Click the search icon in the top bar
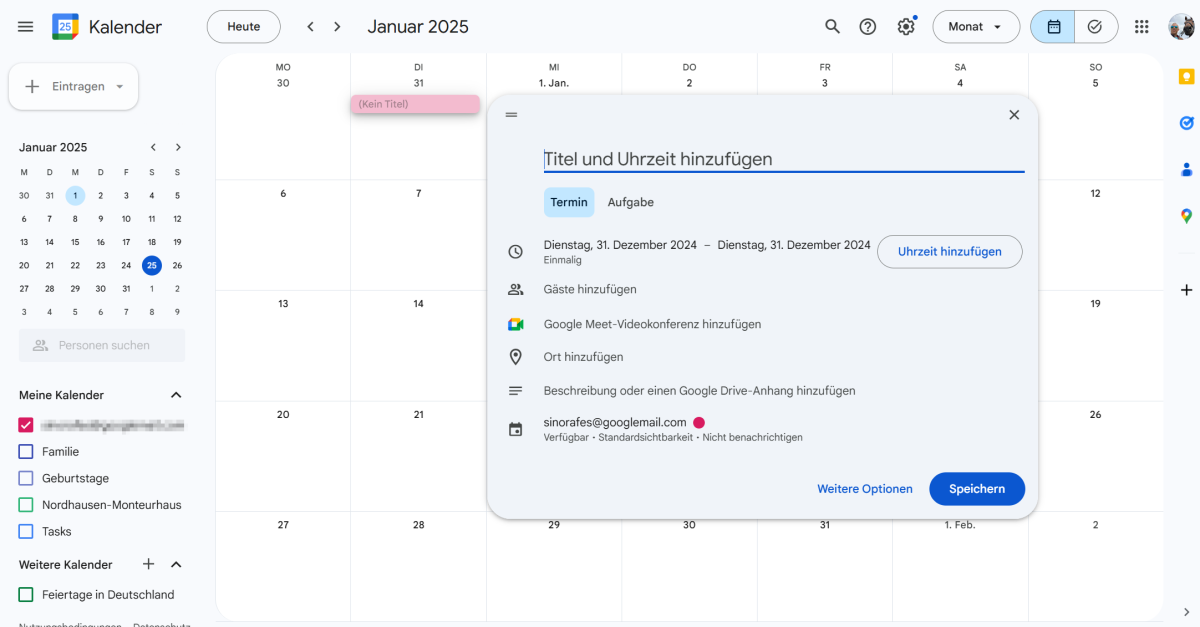This screenshot has height=627, width=1200. coord(832,27)
